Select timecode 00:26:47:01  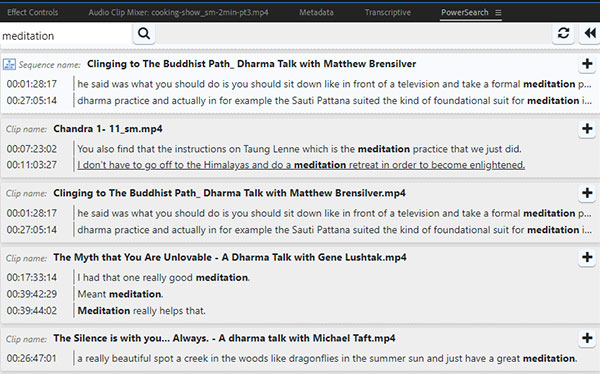32,359
